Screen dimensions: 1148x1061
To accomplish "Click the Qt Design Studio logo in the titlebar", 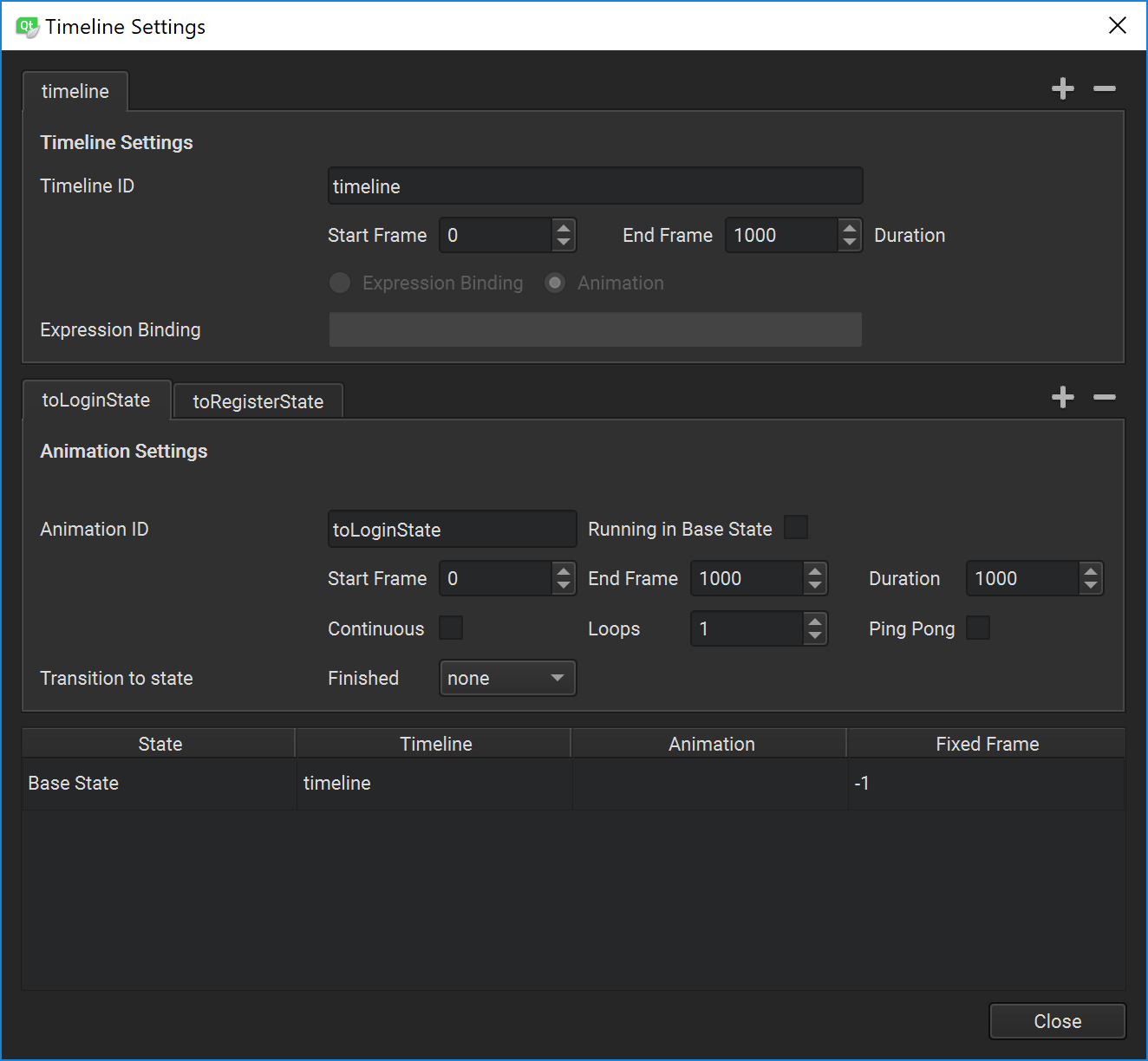I will tap(25, 25).
